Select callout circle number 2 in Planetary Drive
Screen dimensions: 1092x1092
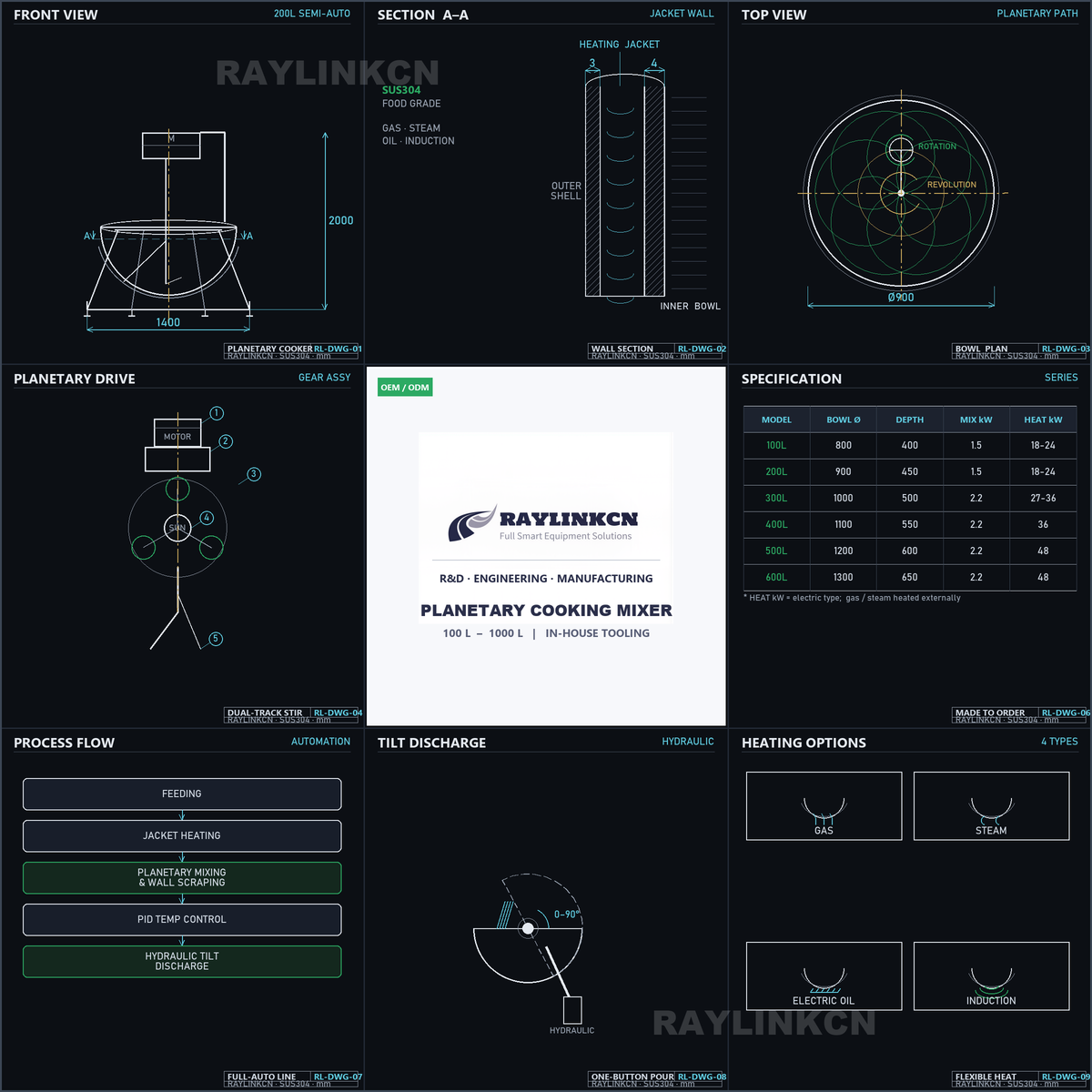click(x=226, y=441)
